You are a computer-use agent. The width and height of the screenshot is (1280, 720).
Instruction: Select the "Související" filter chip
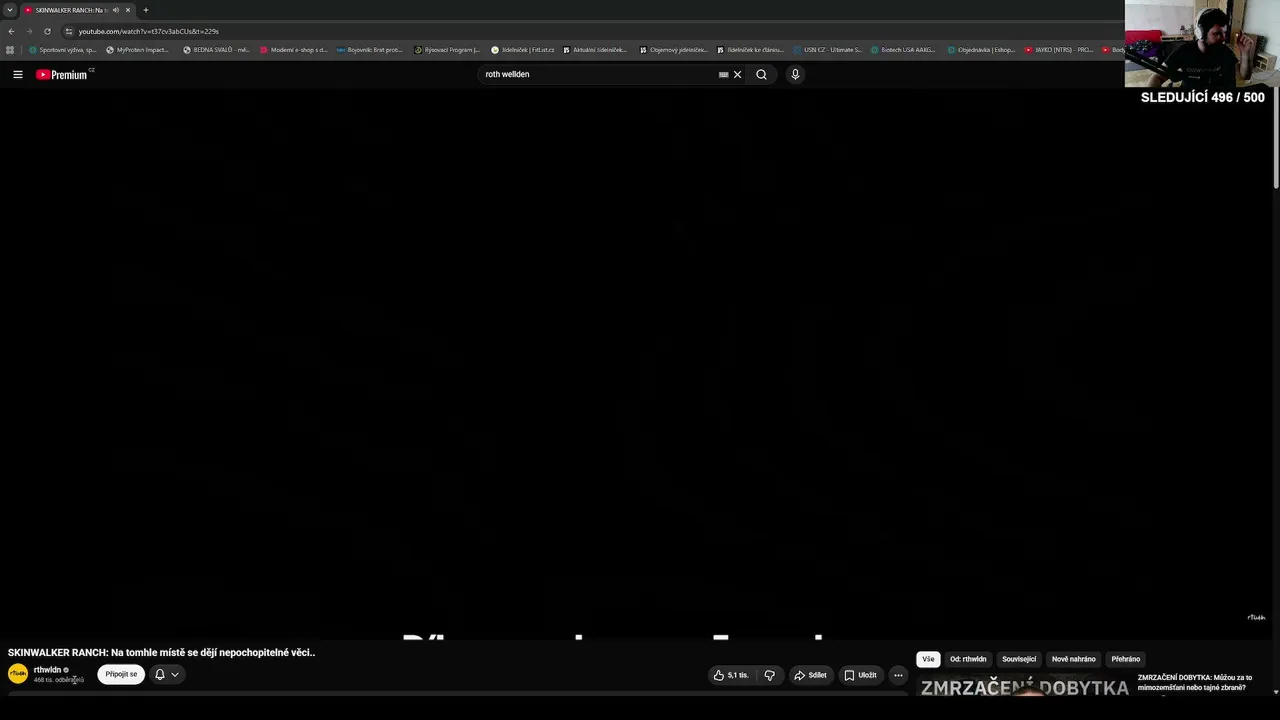point(1019,659)
